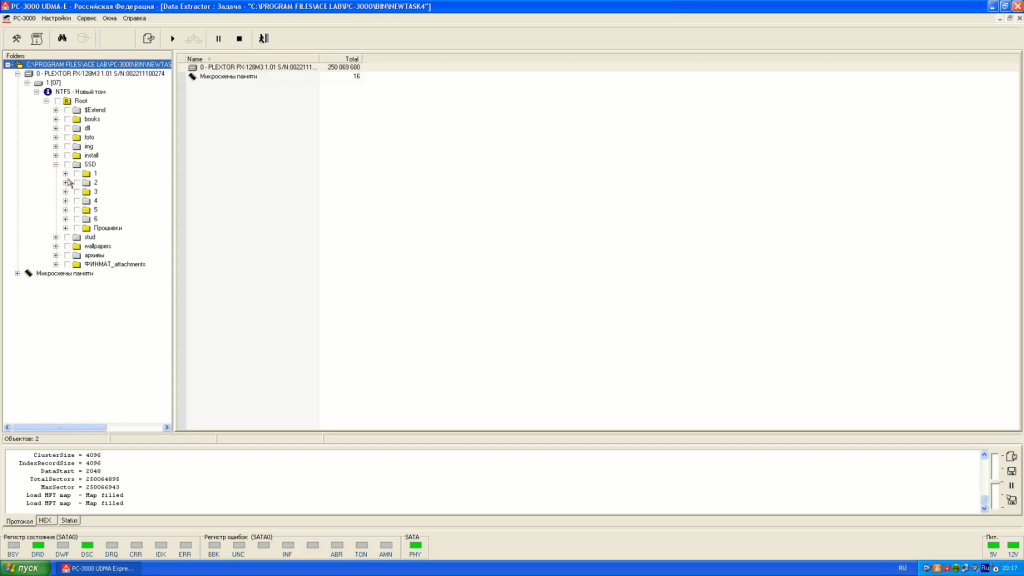This screenshot has height=576, width=1024.
Task: Check the ФИНМАТ_attachments folder checkbox
Action: pos(67,264)
